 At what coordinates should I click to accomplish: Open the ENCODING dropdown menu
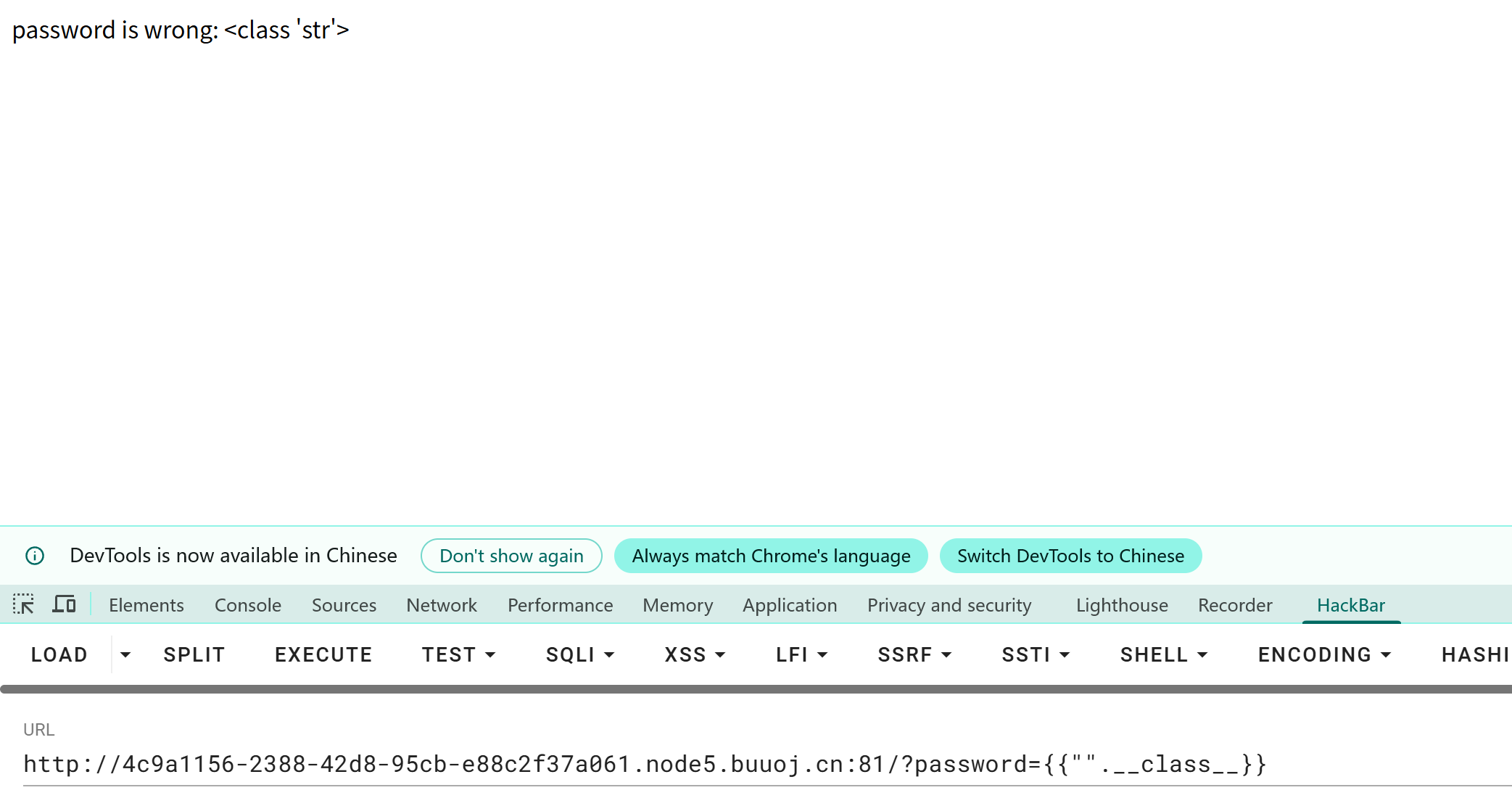pyautogui.click(x=1324, y=654)
